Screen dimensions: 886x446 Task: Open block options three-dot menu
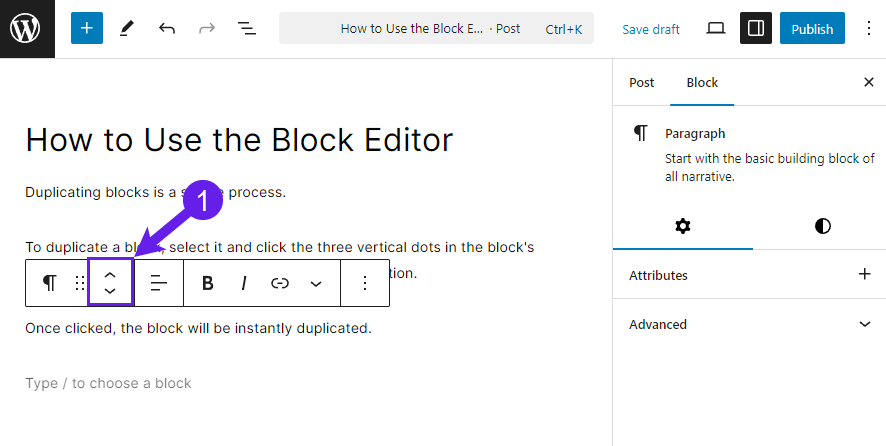[365, 283]
